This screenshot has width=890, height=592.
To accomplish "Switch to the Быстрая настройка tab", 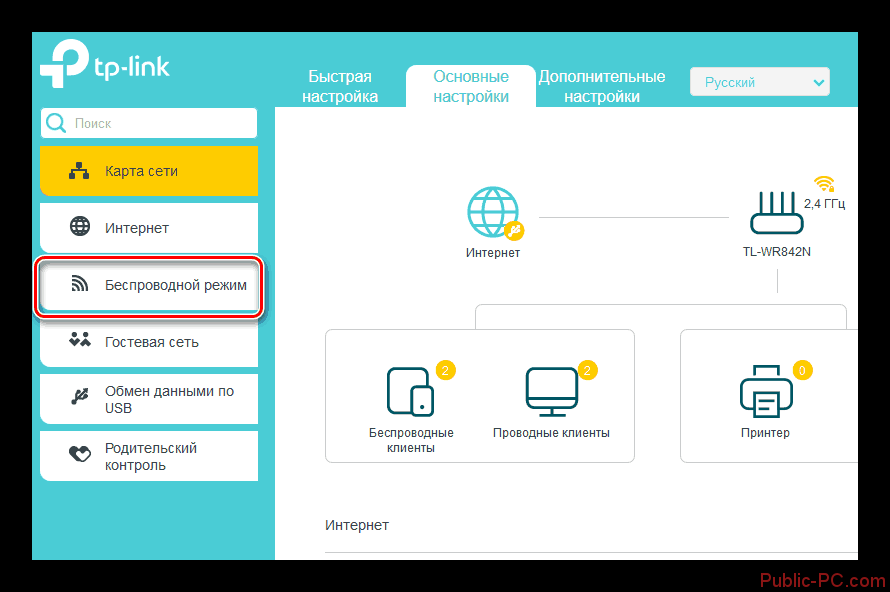I will [x=340, y=87].
